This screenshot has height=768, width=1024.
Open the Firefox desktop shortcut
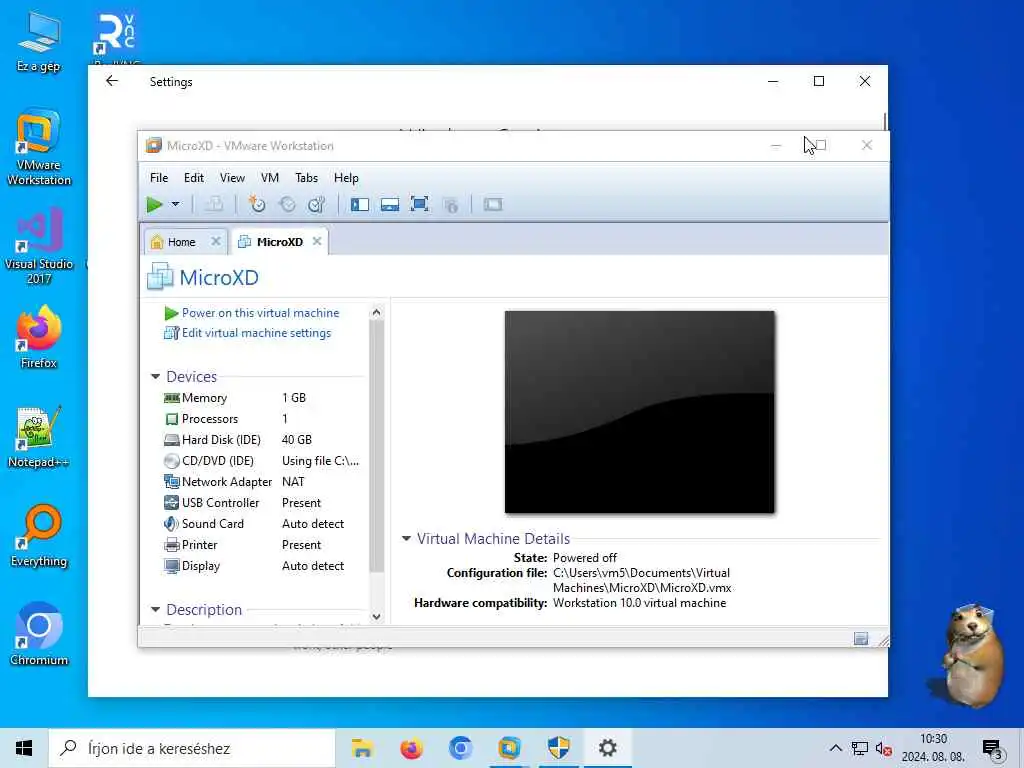pyautogui.click(x=39, y=338)
